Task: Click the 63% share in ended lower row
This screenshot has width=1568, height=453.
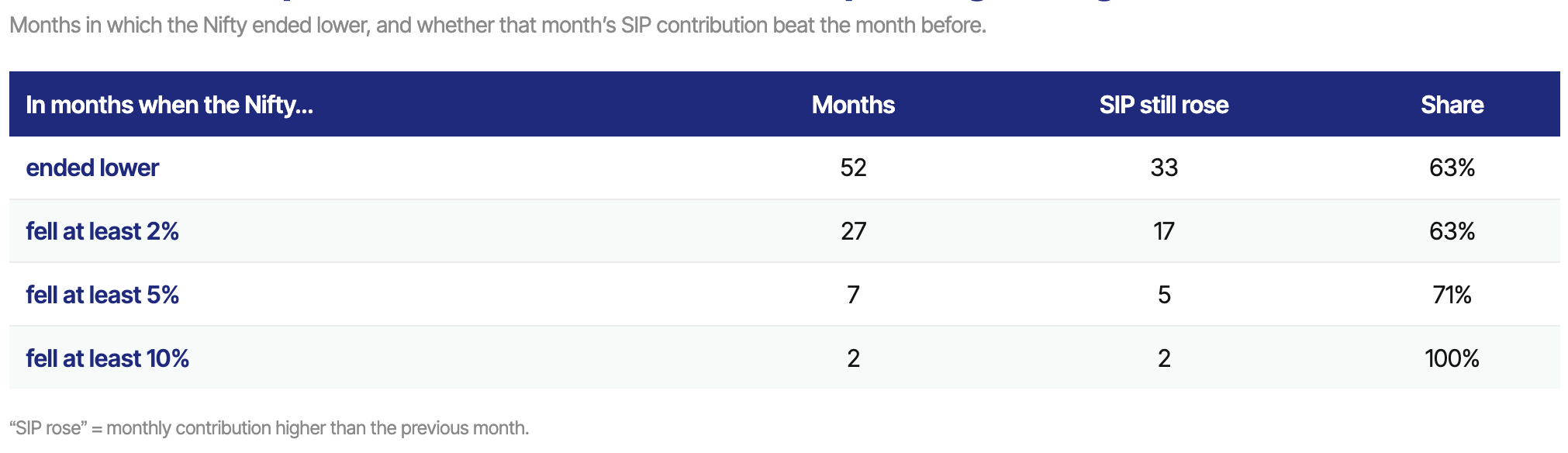Action: 1452,168
